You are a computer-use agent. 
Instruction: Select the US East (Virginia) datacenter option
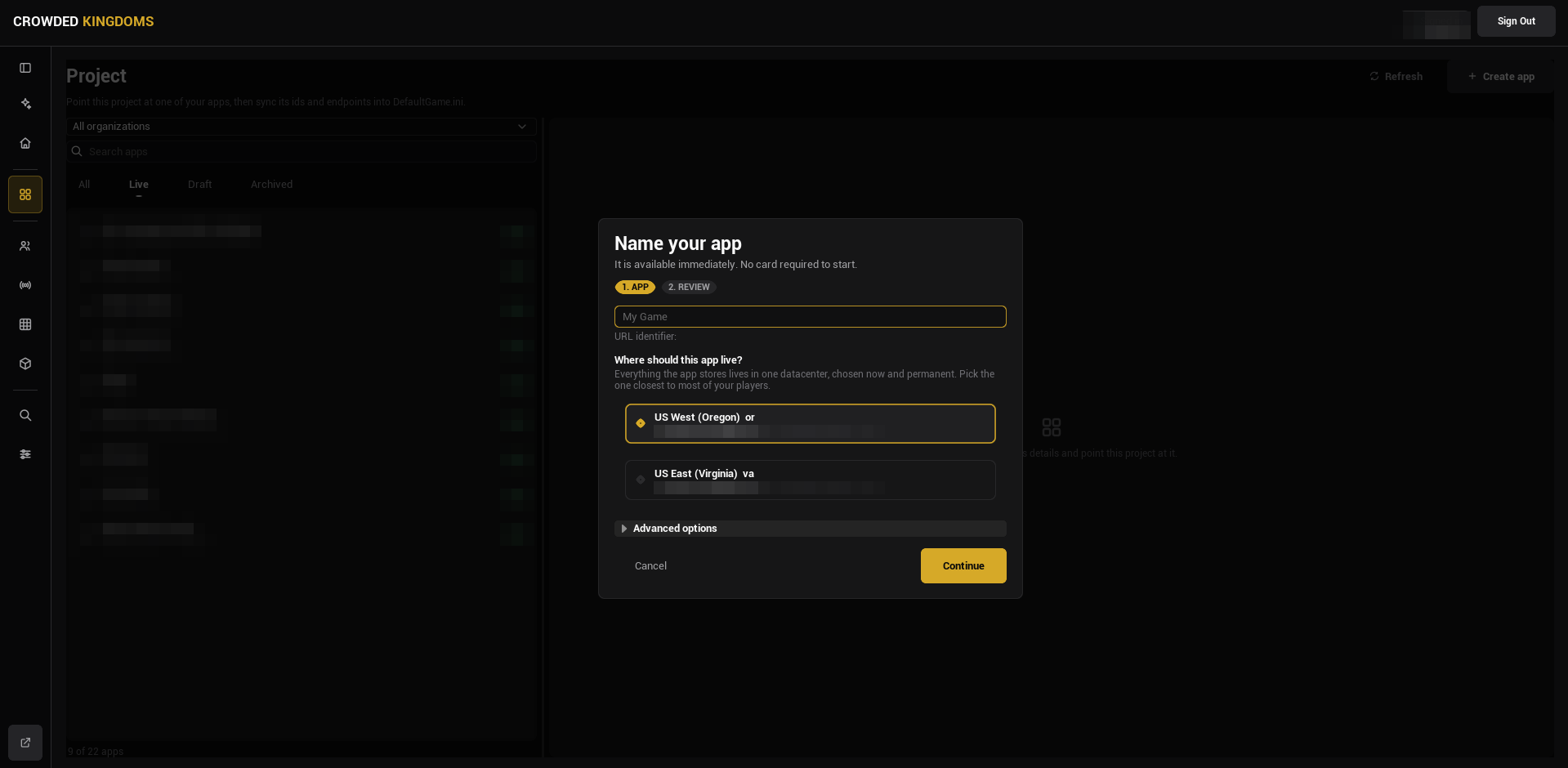[x=810, y=480]
